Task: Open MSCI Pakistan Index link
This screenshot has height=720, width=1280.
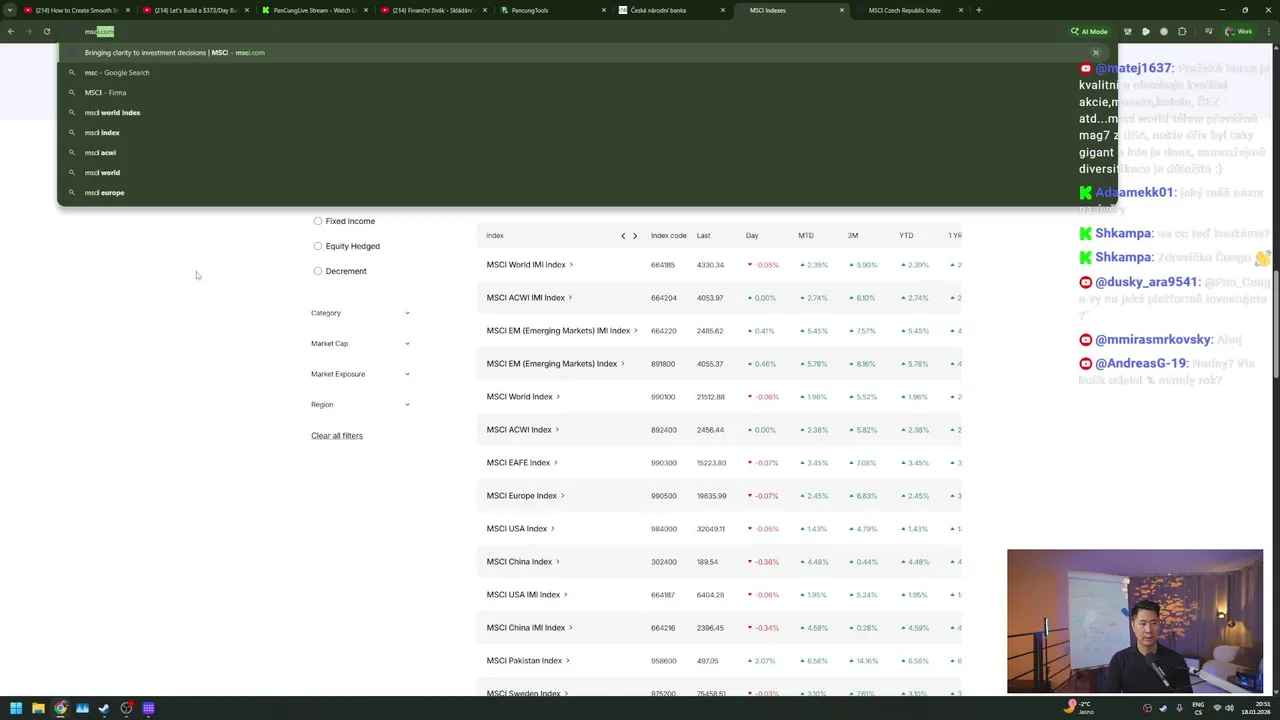Action: [524, 661]
